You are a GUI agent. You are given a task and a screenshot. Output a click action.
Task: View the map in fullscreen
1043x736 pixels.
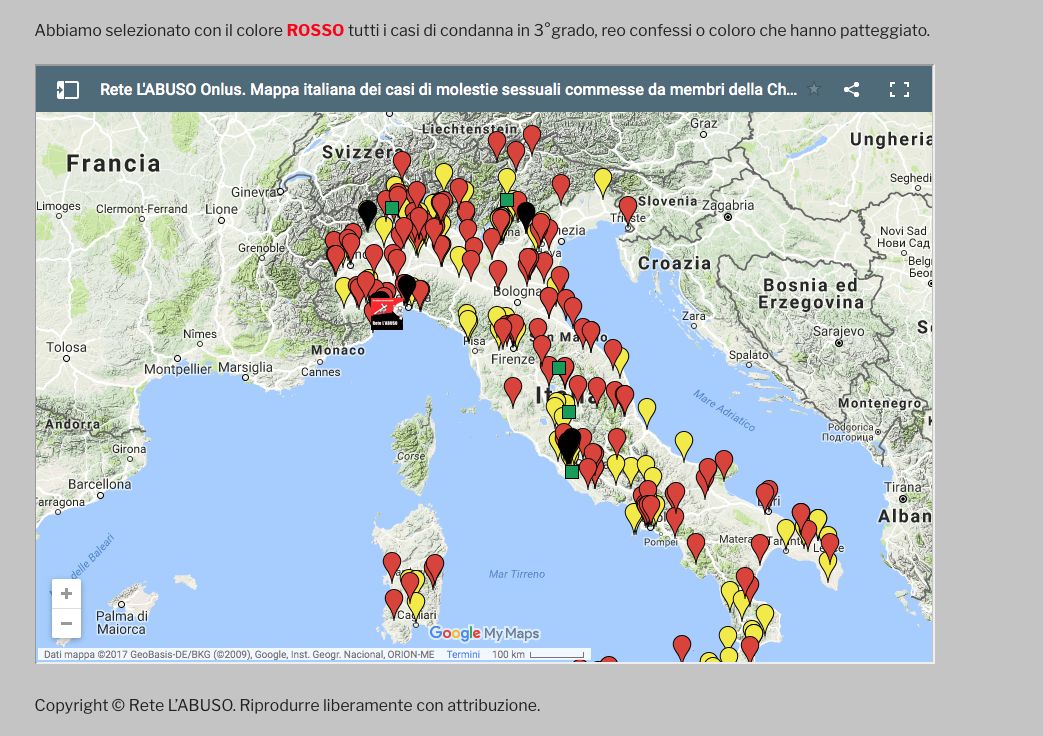(899, 90)
